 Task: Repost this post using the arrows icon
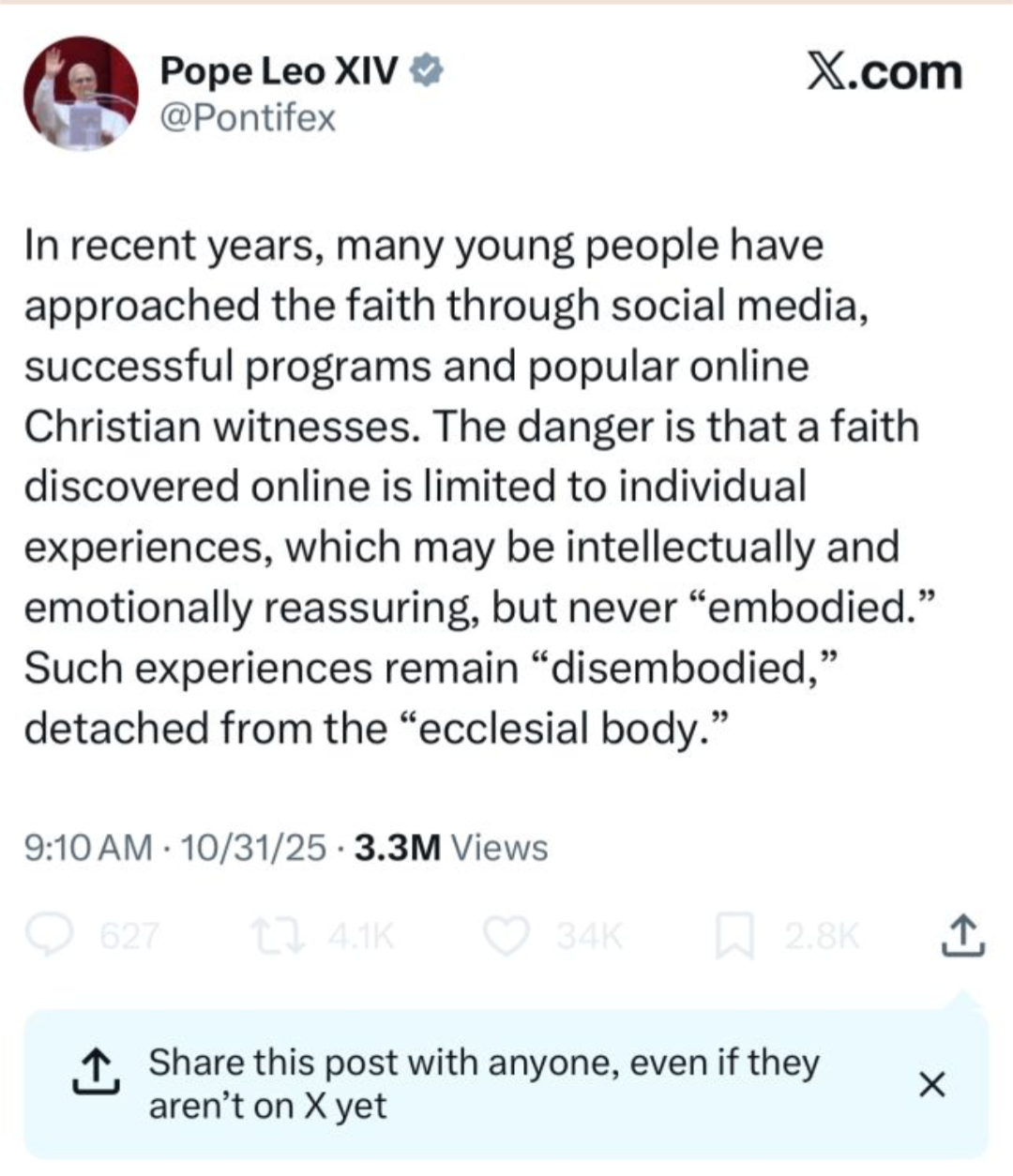coord(278,936)
